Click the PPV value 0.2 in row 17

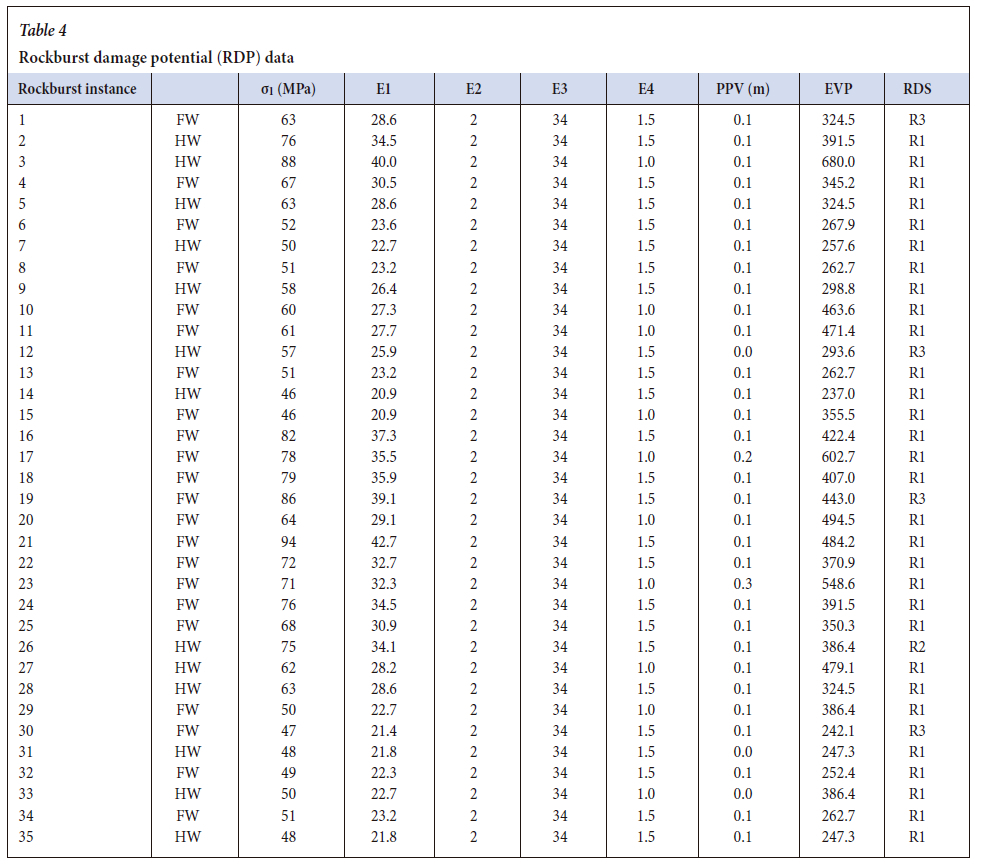pyautogui.click(x=742, y=457)
